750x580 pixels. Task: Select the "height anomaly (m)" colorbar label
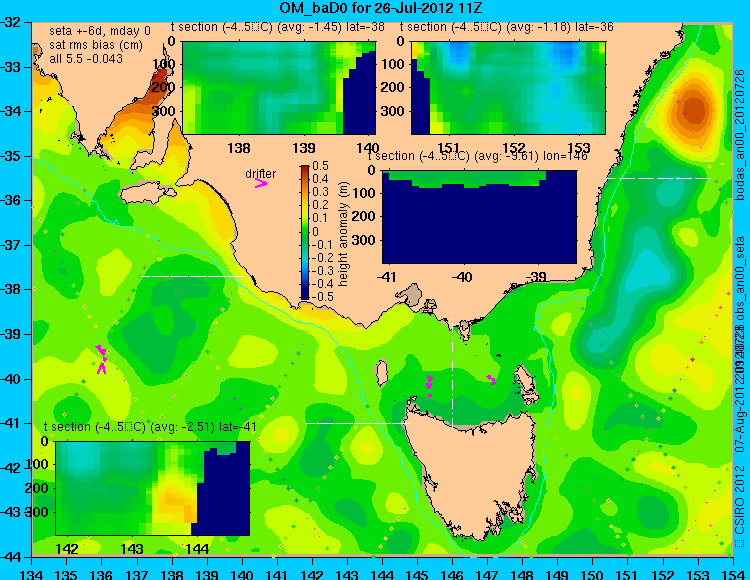[343, 234]
